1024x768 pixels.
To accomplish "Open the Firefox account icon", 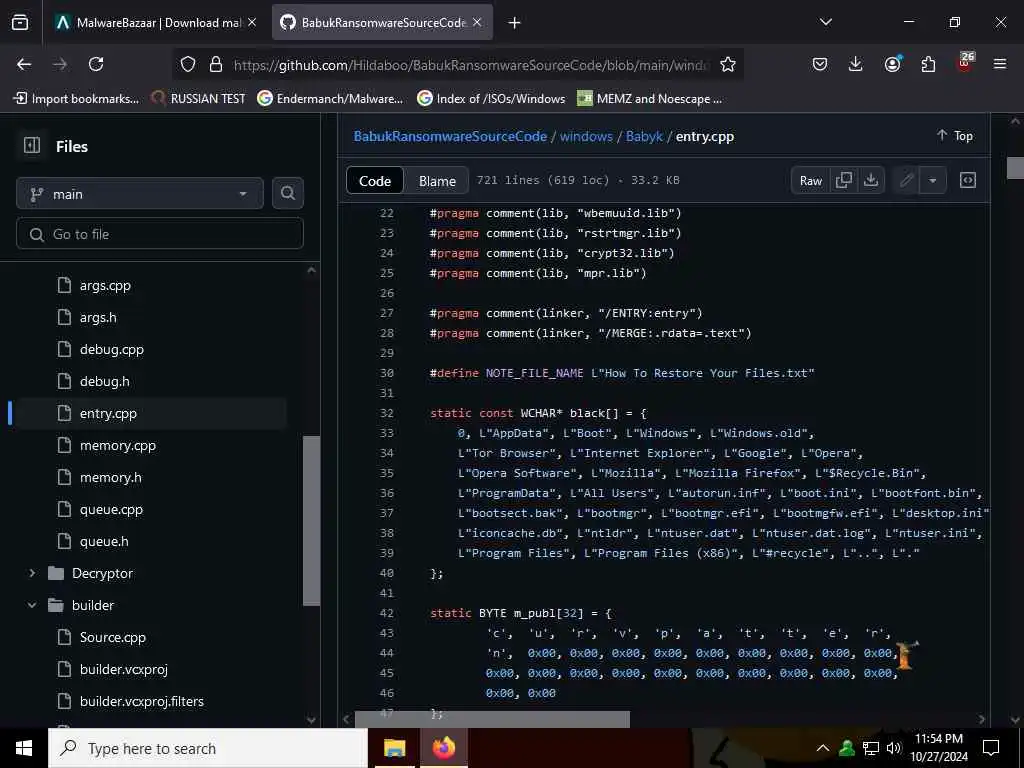I will tap(892, 64).
